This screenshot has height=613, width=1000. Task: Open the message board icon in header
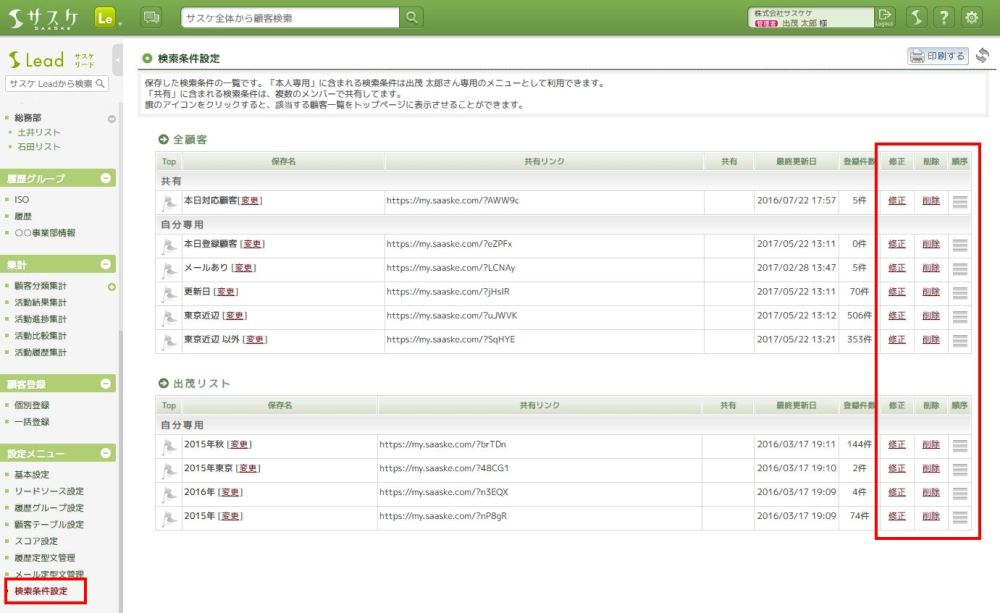[x=151, y=17]
